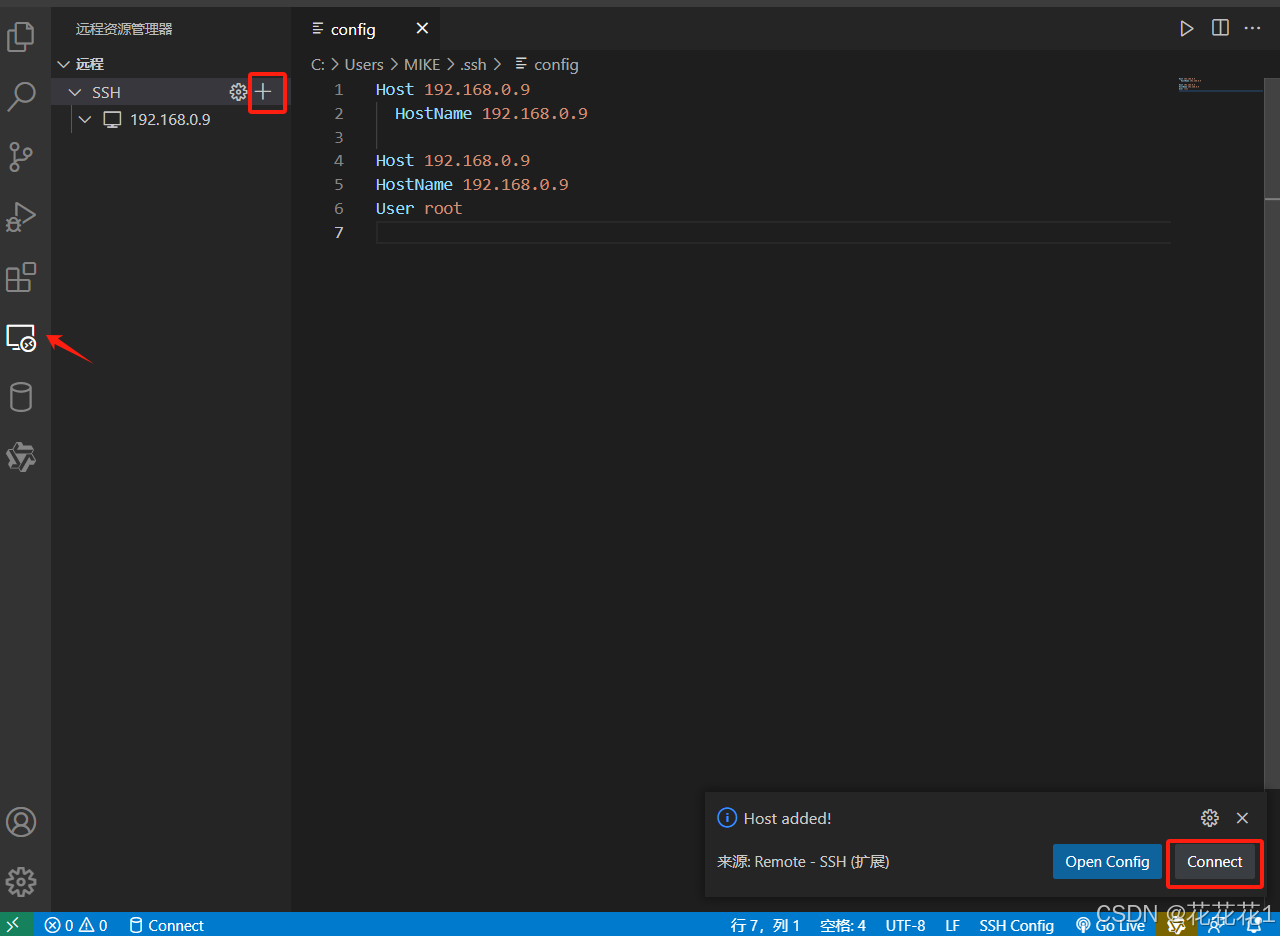Open SSH config settings gear in sidebar
1280x936 pixels.
click(238, 92)
